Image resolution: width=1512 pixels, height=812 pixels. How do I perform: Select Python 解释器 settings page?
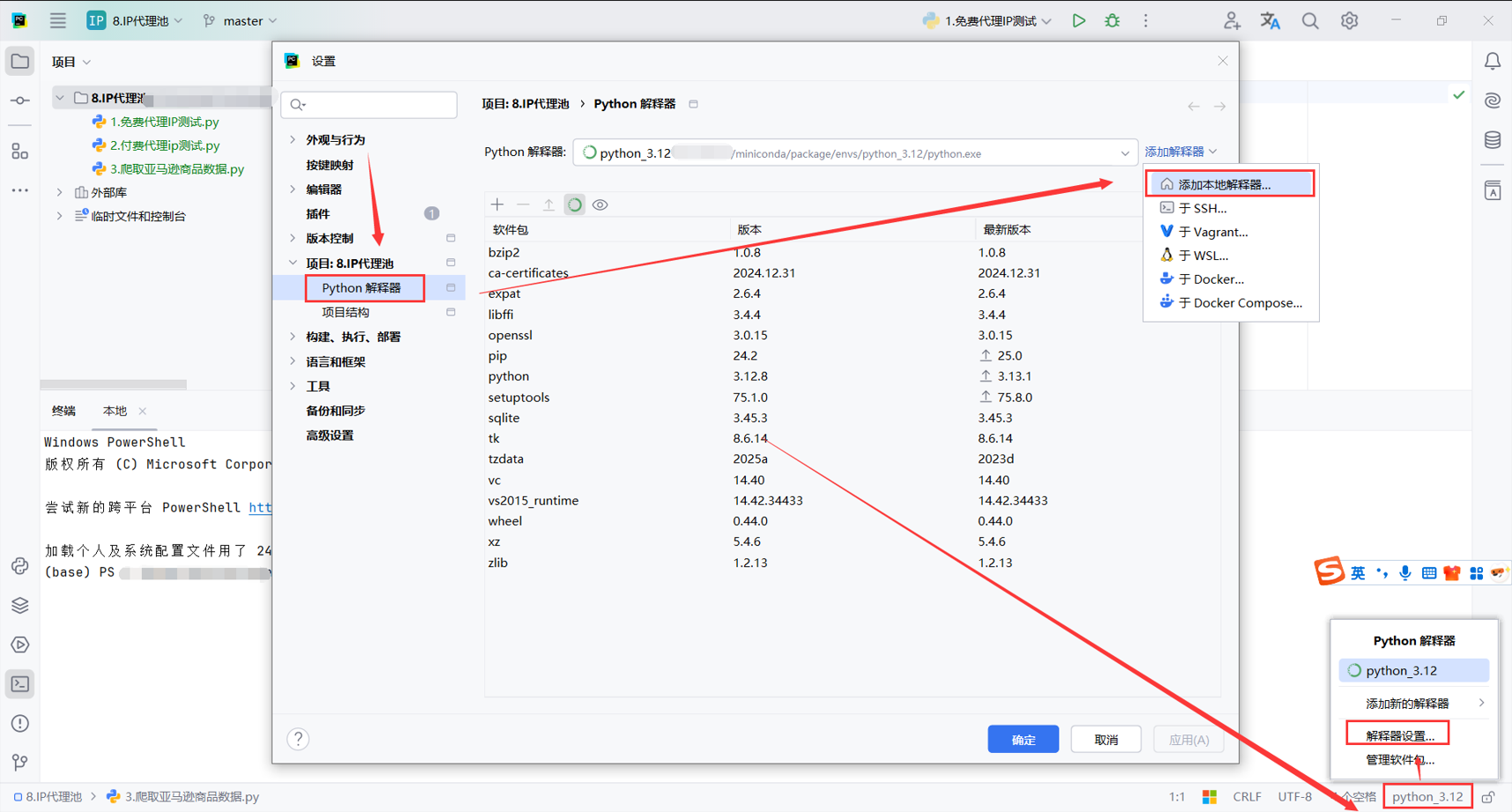pos(361,287)
